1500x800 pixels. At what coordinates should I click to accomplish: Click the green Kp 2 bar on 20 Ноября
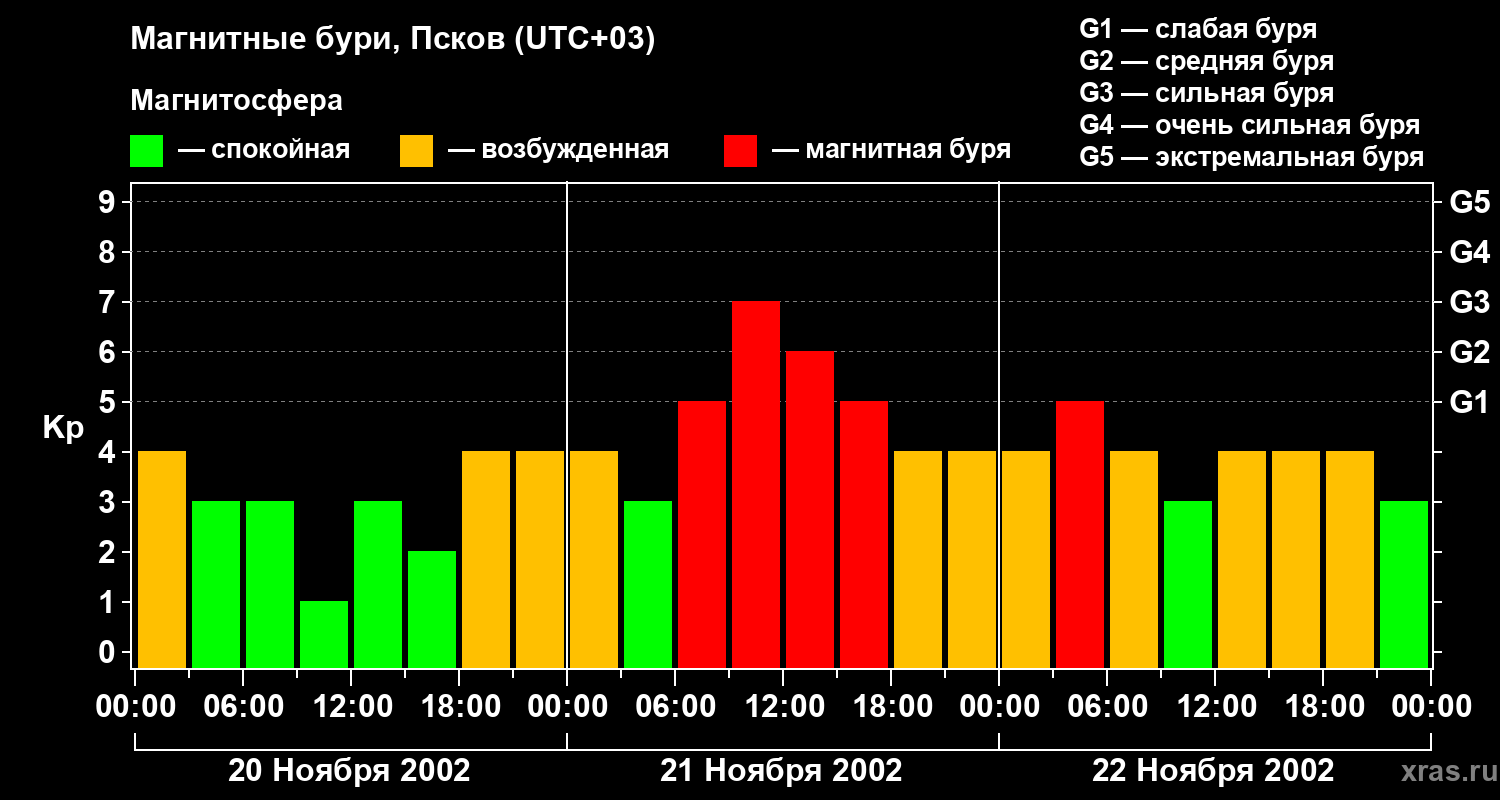pos(432,609)
